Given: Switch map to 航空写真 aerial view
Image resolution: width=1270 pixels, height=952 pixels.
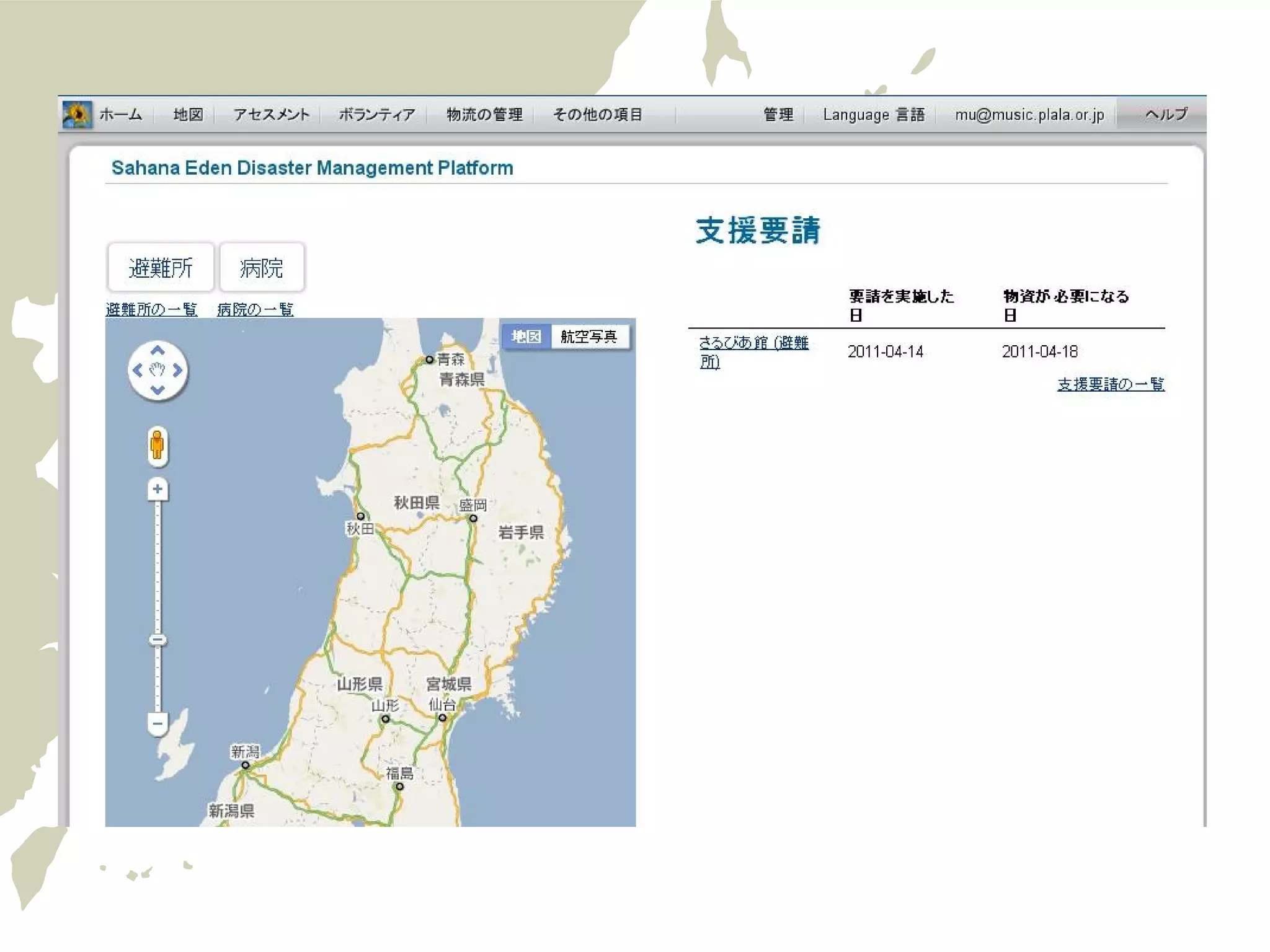Looking at the screenshot, I should [x=588, y=337].
